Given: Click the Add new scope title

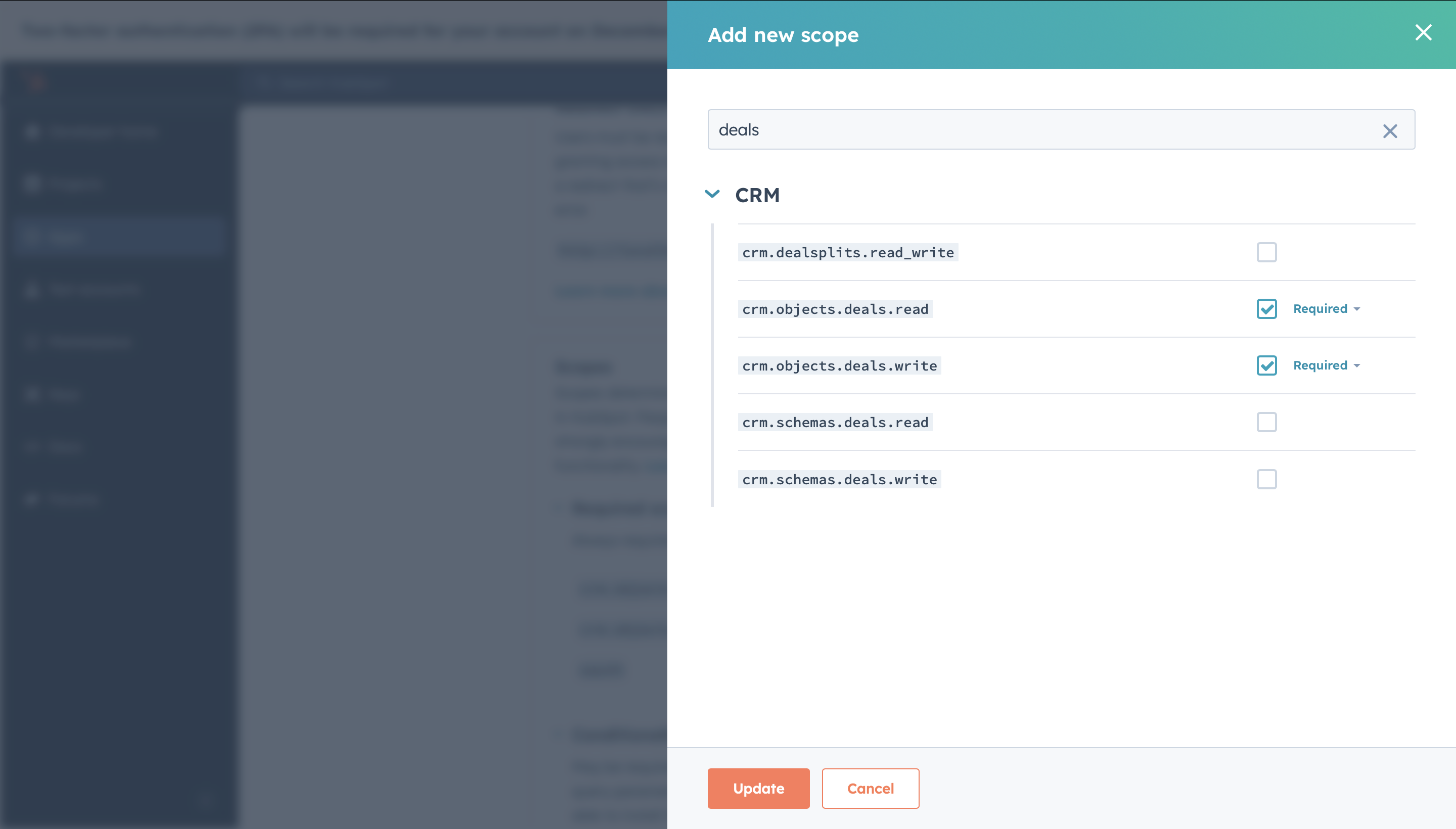Looking at the screenshot, I should 783,35.
